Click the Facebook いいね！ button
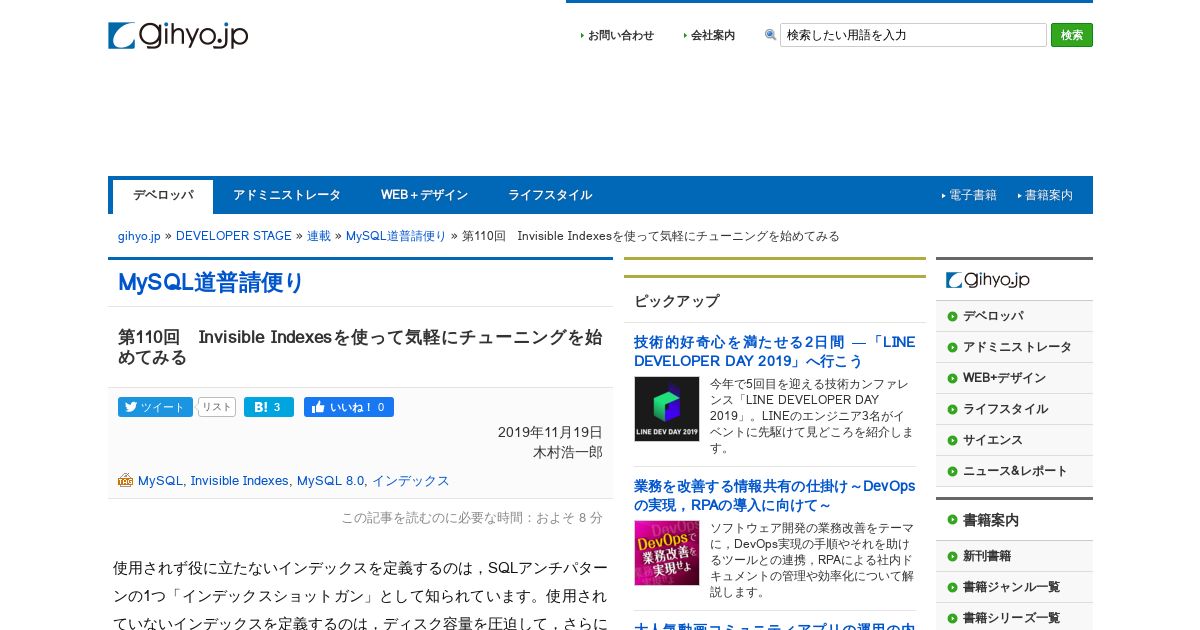 349,407
